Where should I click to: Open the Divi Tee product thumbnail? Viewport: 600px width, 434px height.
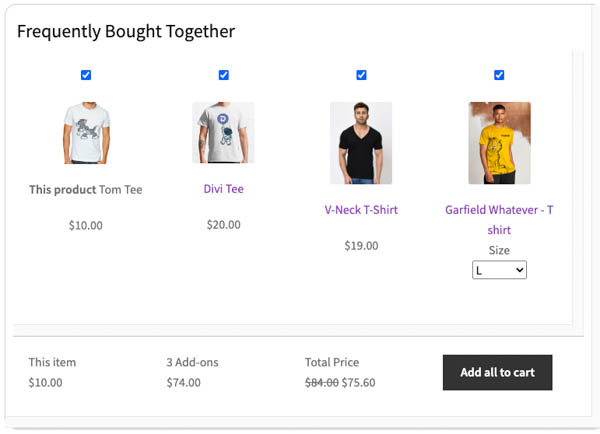tap(223, 132)
